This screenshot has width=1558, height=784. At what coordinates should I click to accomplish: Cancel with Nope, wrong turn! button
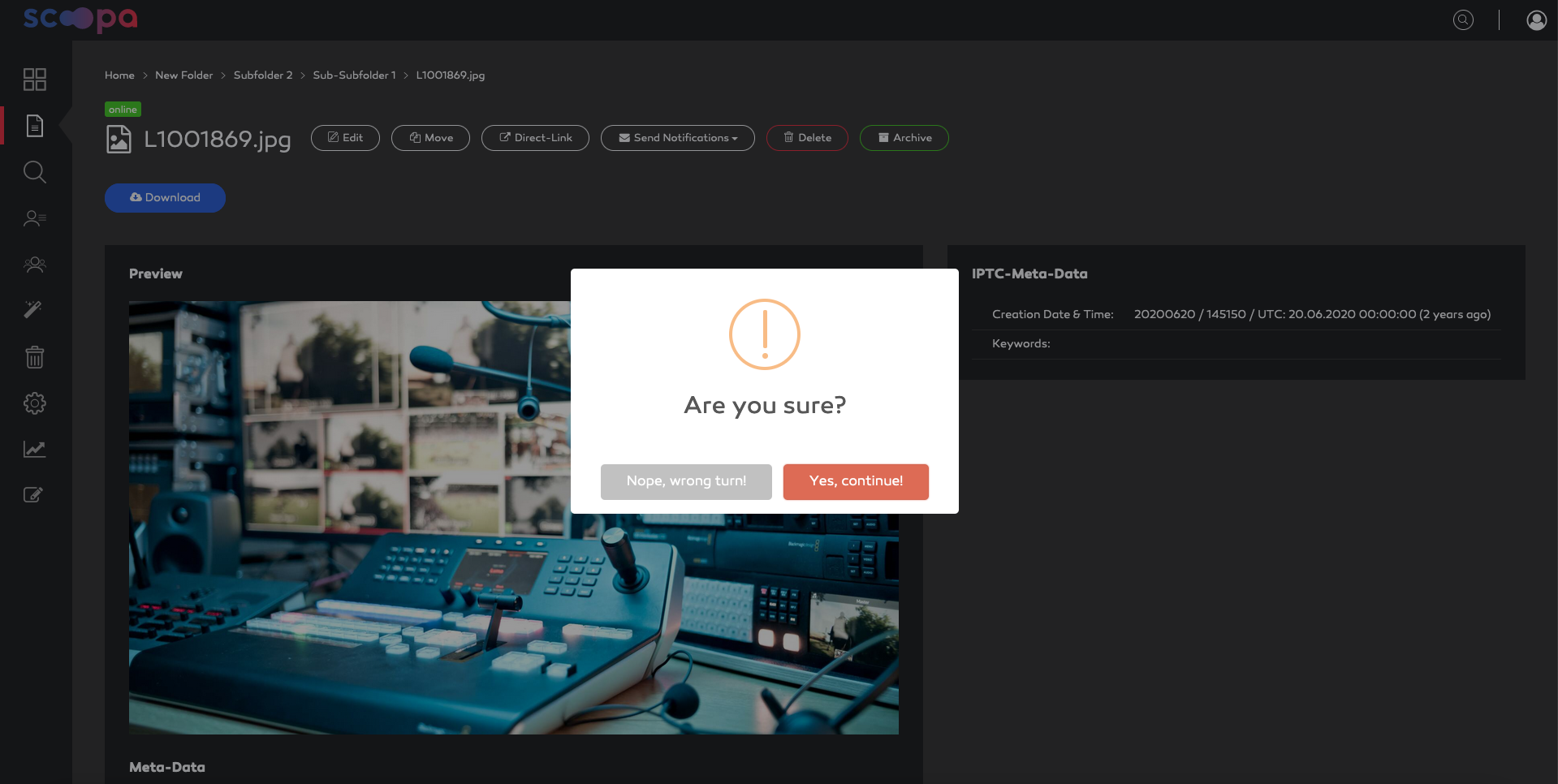[x=686, y=481]
